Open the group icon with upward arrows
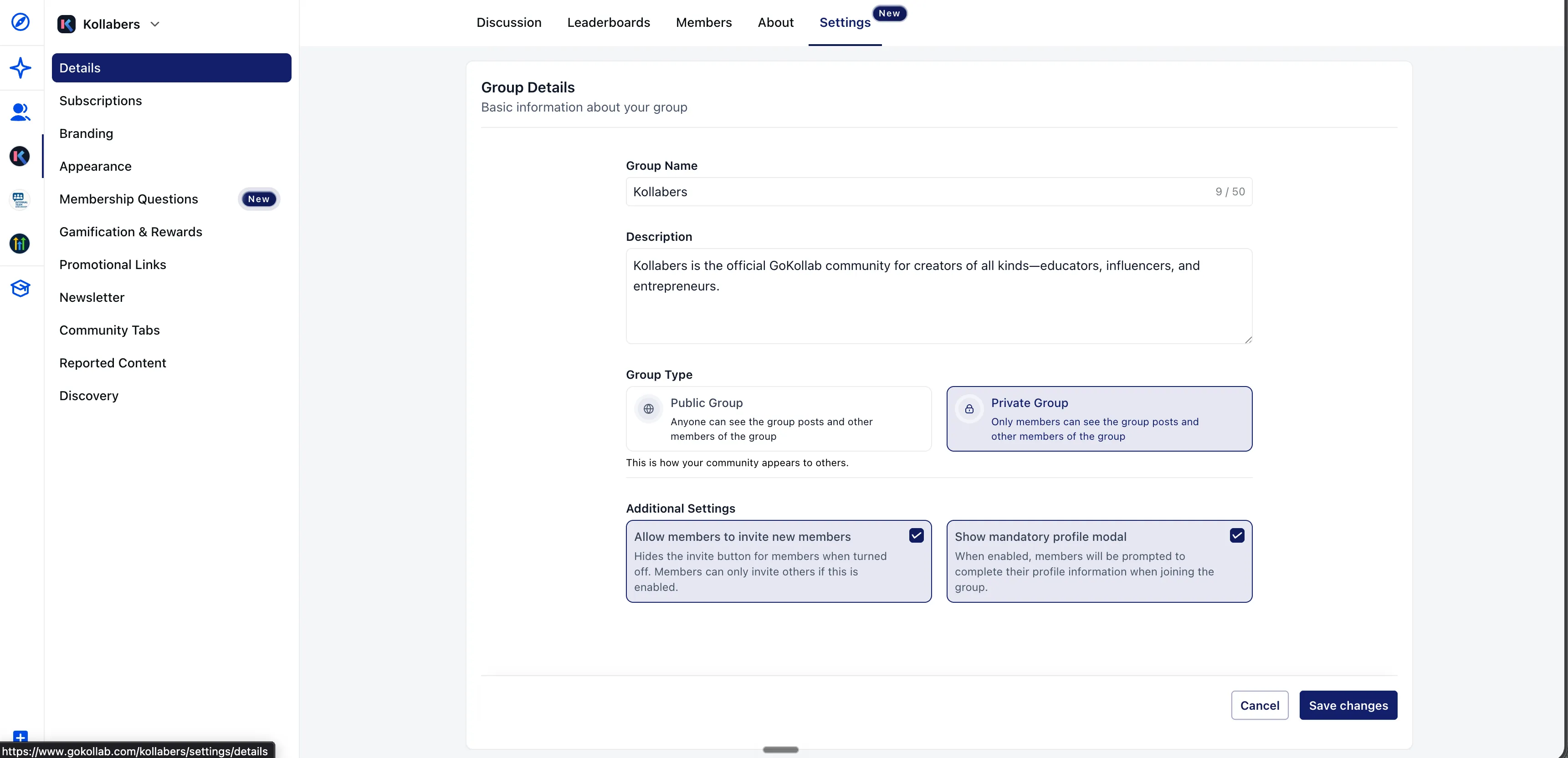Viewport: 1568px width, 758px height. [20, 244]
